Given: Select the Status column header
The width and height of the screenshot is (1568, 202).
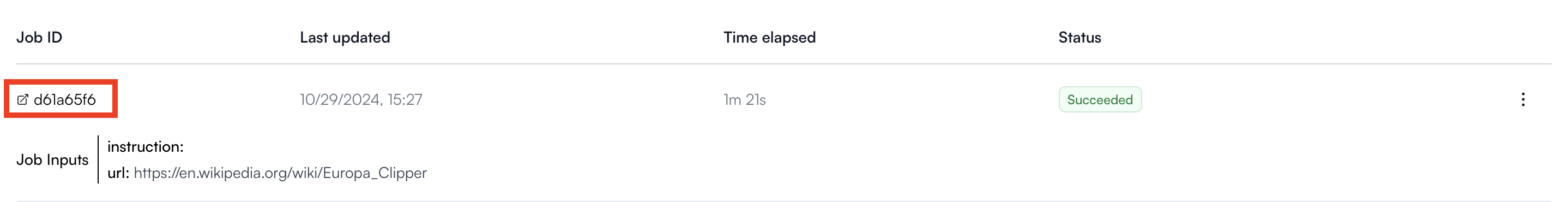Looking at the screenshot, I should point(1079,37).
